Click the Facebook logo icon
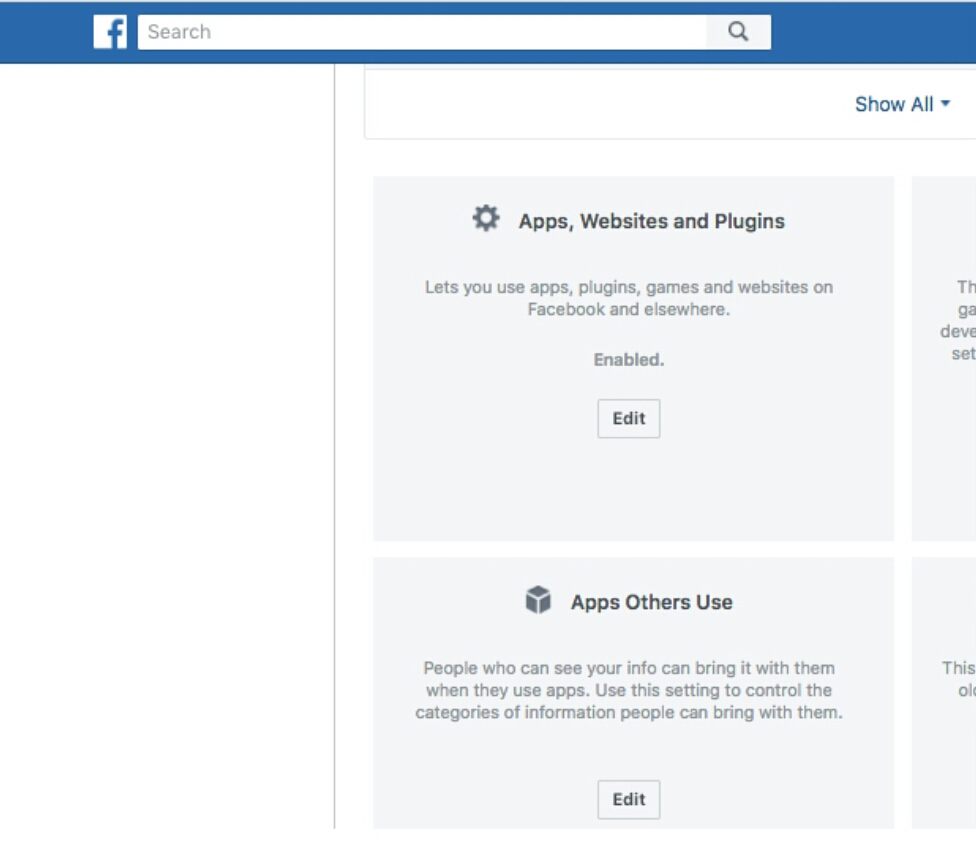976x858 pixels. (x=110, y=32)
